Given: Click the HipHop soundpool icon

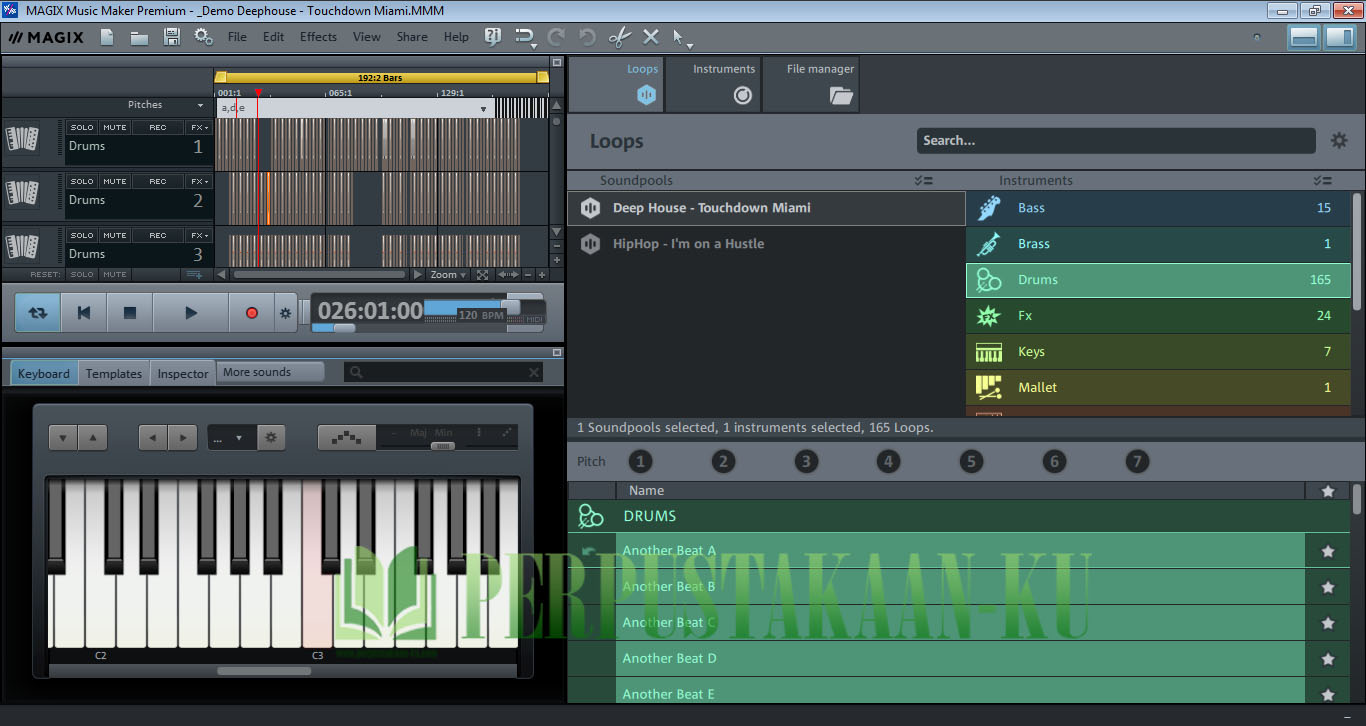Looking at the screenshot, I should click(x=590, y=244).
